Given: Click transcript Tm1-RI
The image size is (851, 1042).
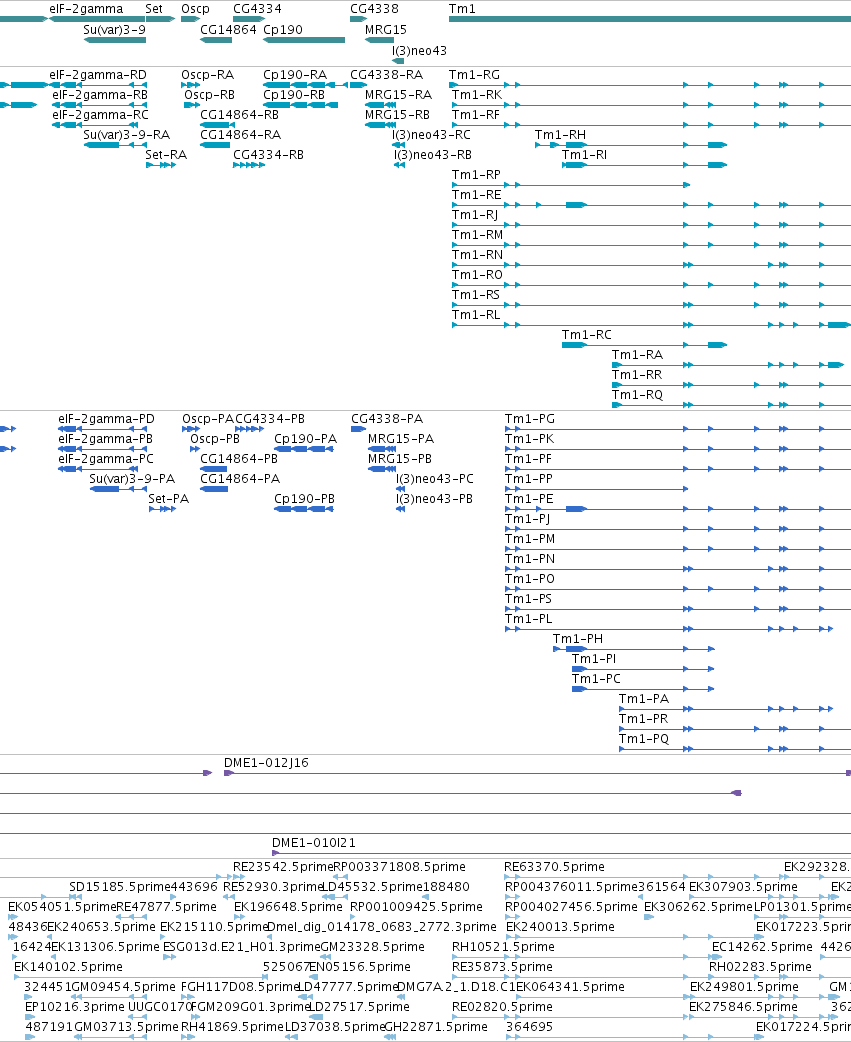Looking at the screenshot, I should (x=584, y=155).
